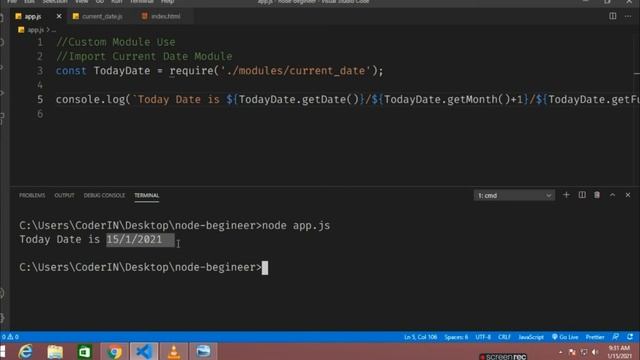
Task: Click the flag action center tray icon
Action: click(572, 352)
